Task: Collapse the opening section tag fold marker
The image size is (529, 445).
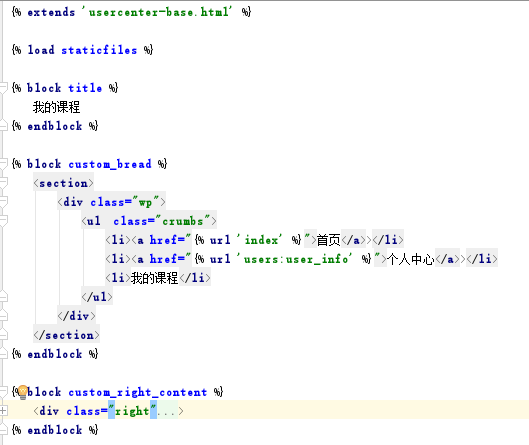Action: [x=3, y=183]
